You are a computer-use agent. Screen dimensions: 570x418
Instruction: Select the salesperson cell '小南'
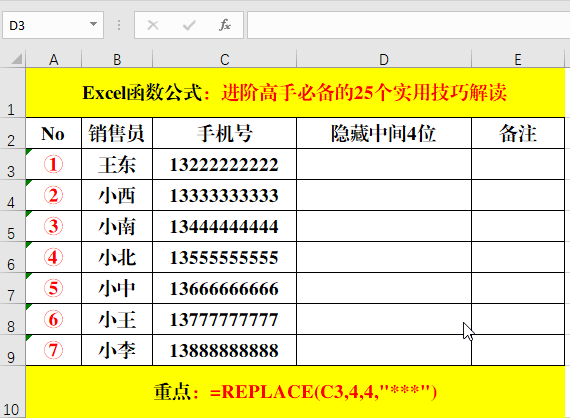[x=117, y=226]
